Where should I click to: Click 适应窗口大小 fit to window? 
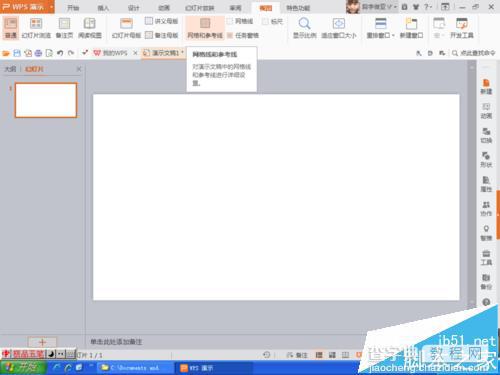339,28
